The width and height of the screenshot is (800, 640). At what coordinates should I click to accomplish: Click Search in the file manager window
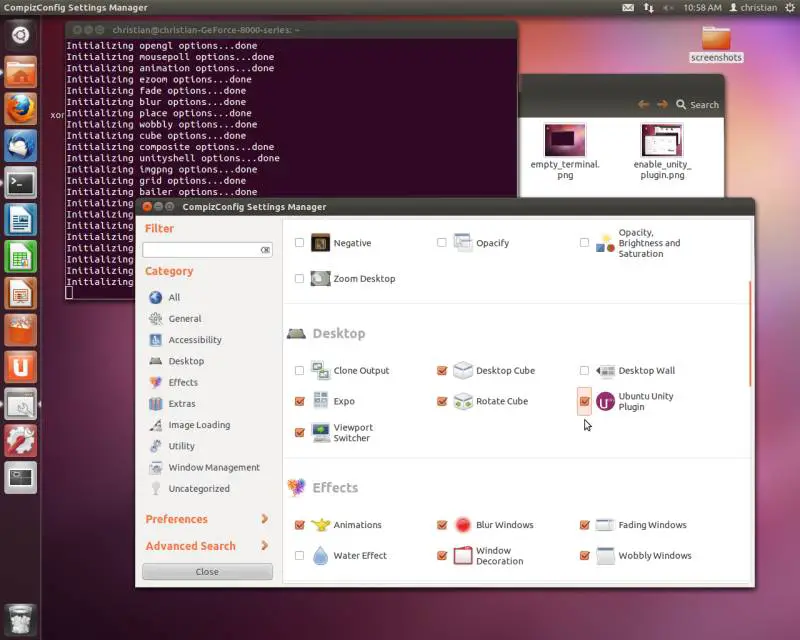coord(697,105)
